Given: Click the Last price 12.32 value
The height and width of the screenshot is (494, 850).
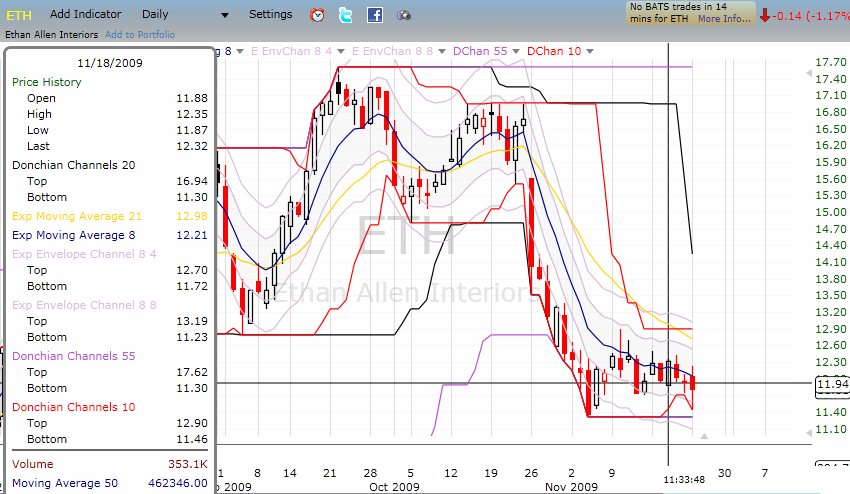Looking at the screenshot, I should coord(192,146).
